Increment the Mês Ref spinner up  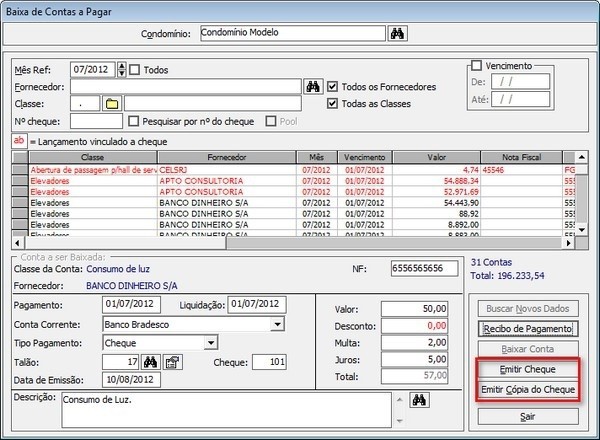point(121,66)
